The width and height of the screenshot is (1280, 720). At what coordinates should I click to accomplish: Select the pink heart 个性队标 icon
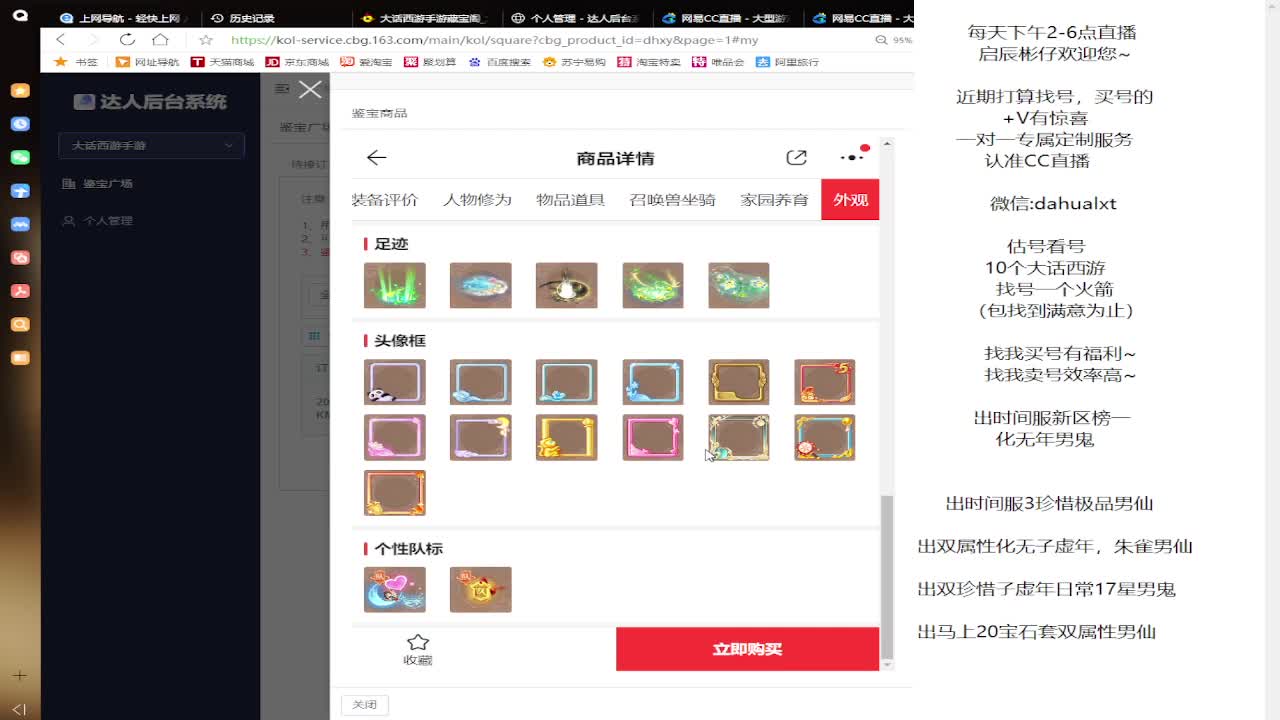[395, 589]
